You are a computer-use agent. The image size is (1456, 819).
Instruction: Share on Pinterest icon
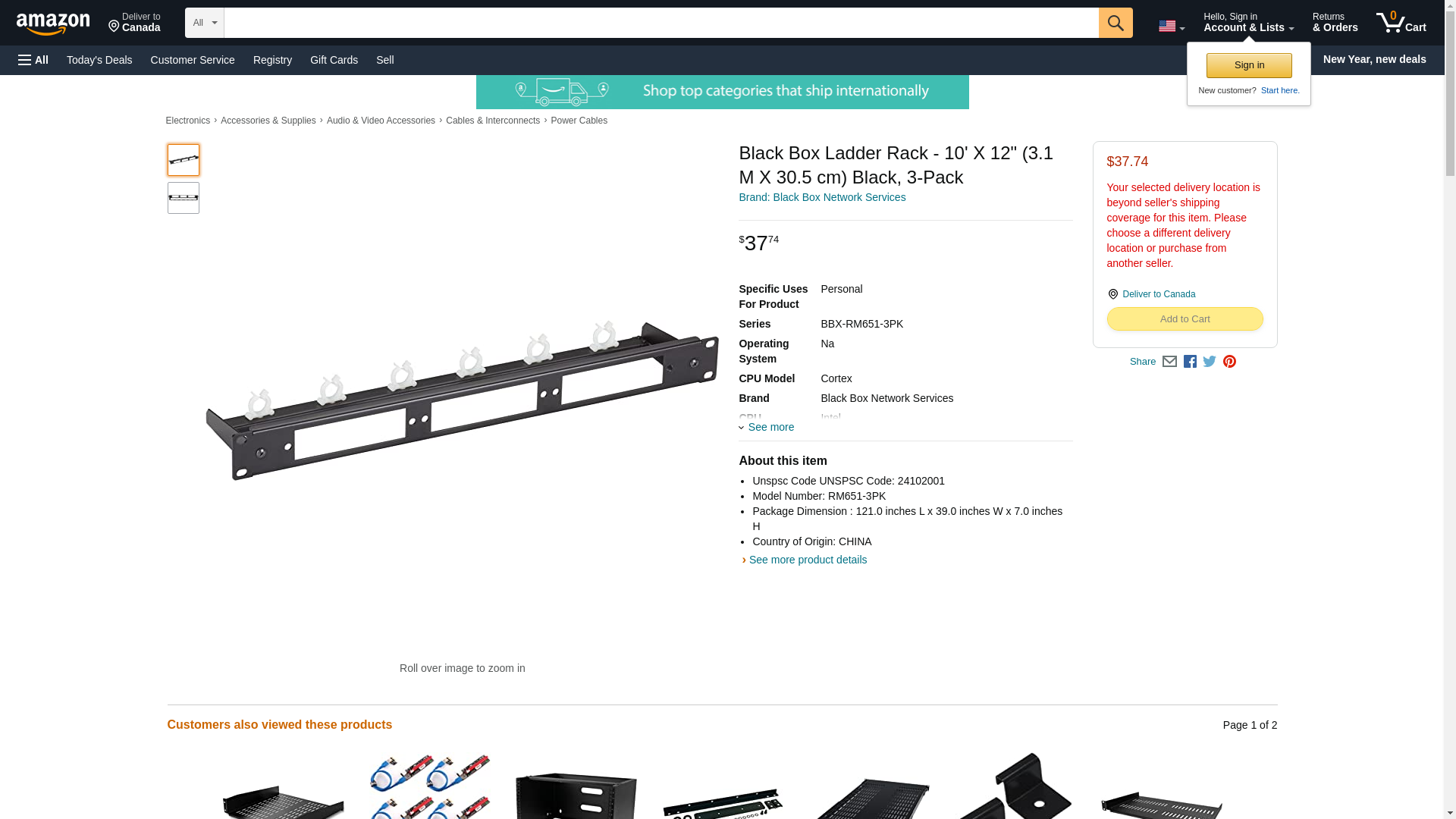pyautogui.click(x=1229, y=362)
